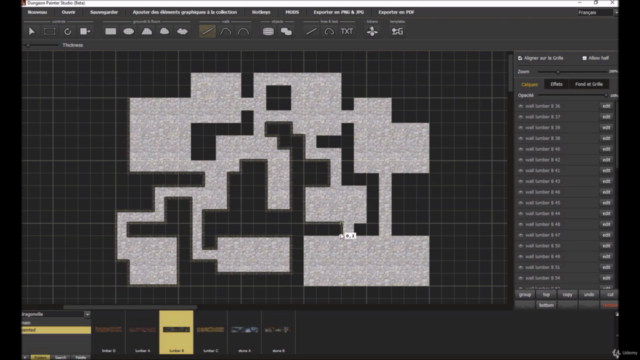
Task: Toggle Aligner sur la Grille checkbox
Action: click(520, 58)
